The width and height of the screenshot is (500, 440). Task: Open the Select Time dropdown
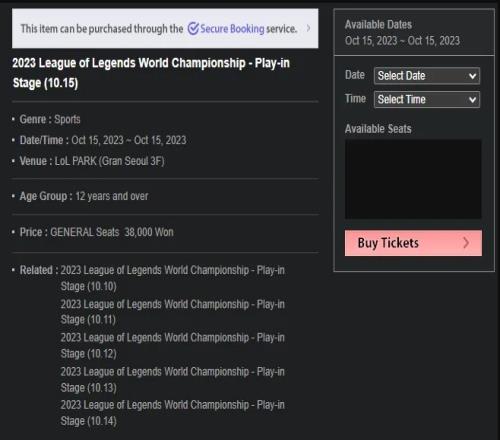pos(427,99)
